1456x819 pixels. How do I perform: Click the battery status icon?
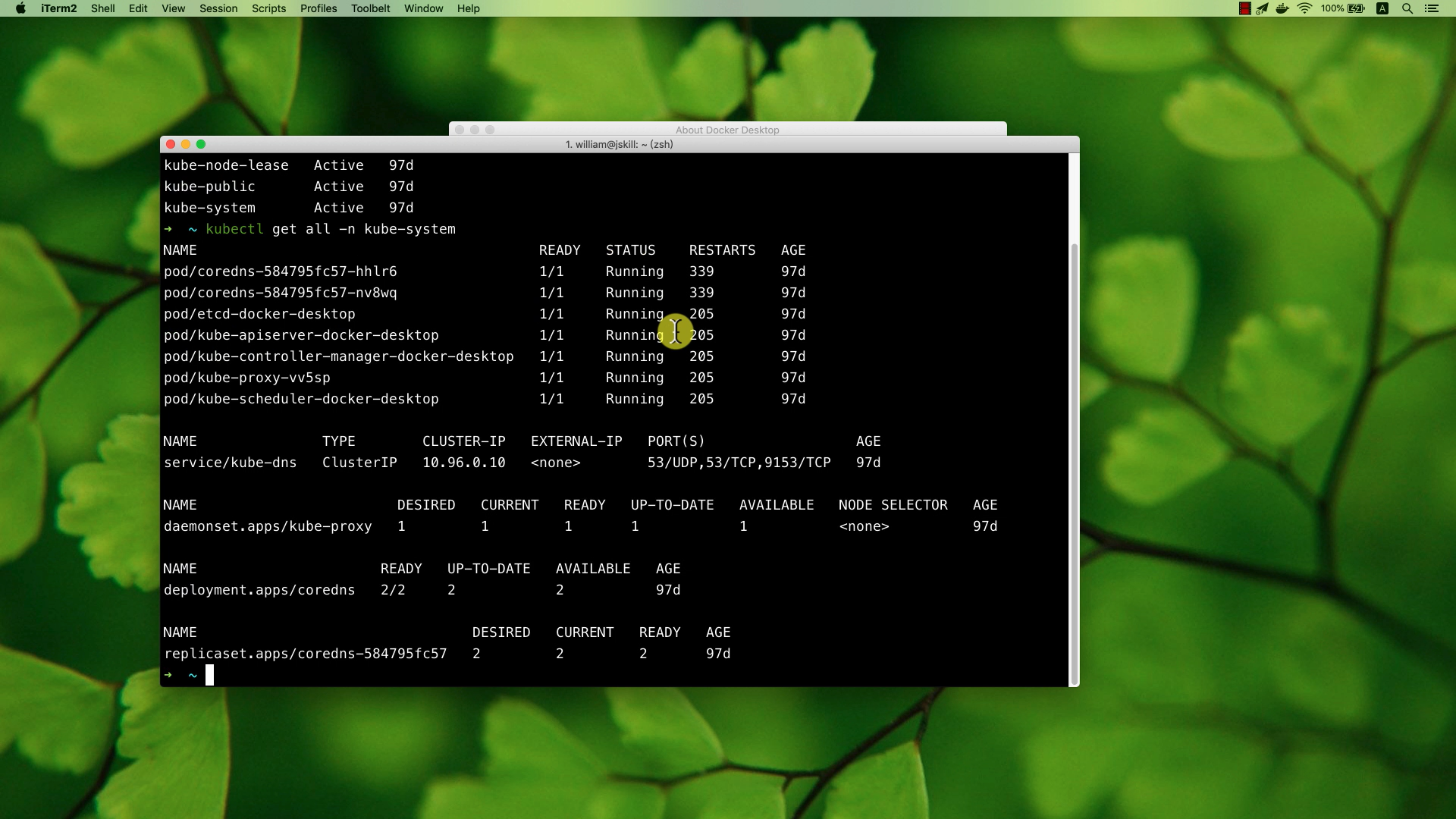pyautogui.click(x=1357, y=8)
